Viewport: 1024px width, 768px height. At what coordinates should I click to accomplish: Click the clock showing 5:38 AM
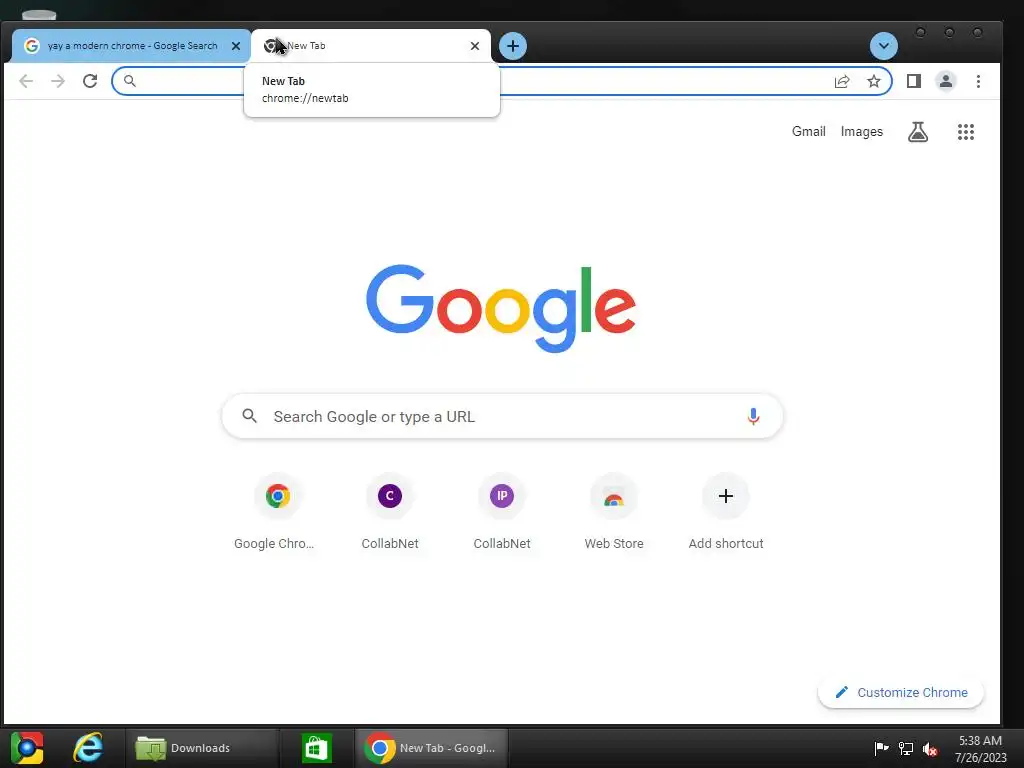980,741
